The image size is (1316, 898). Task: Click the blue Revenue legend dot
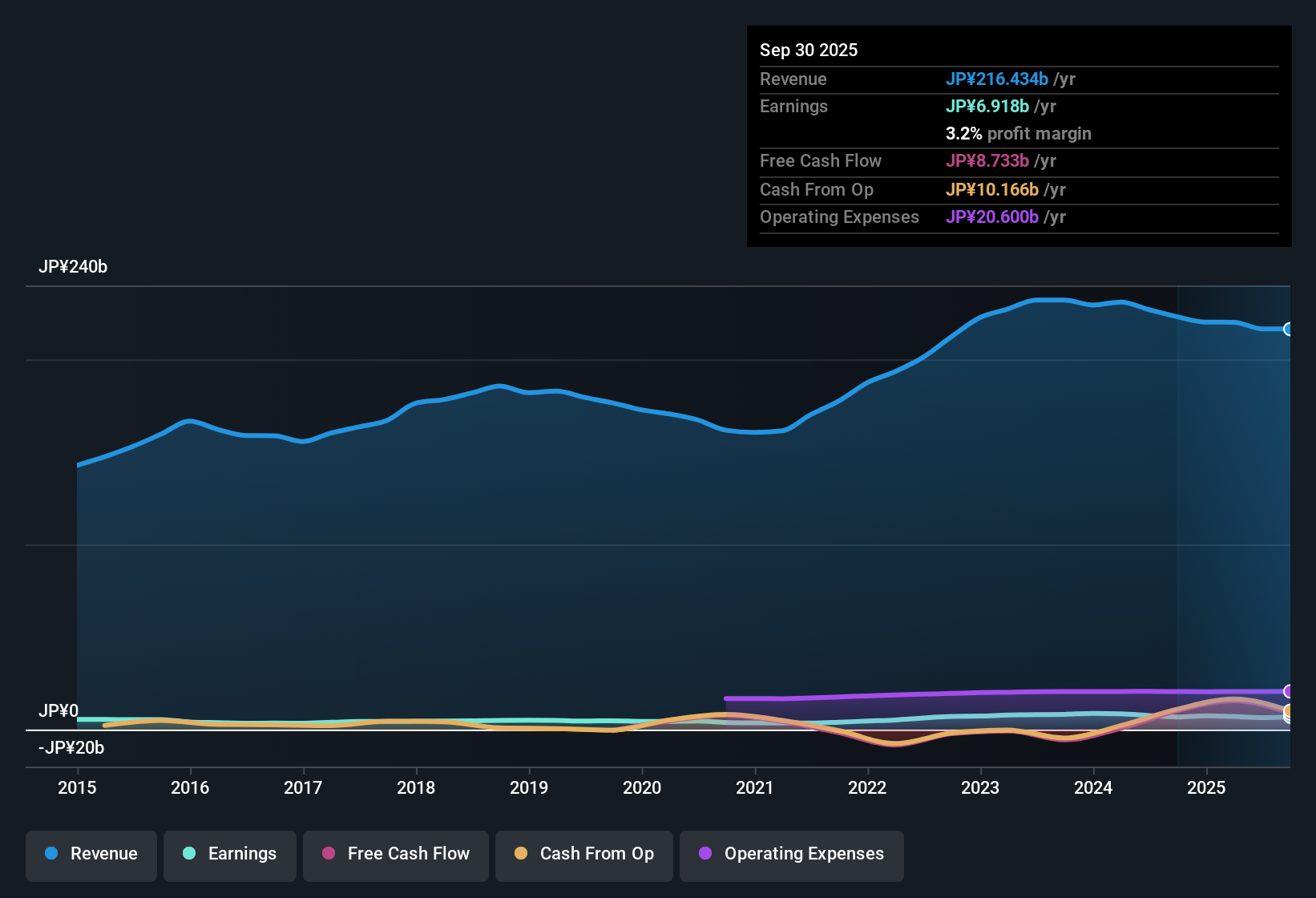coord(51,854)
